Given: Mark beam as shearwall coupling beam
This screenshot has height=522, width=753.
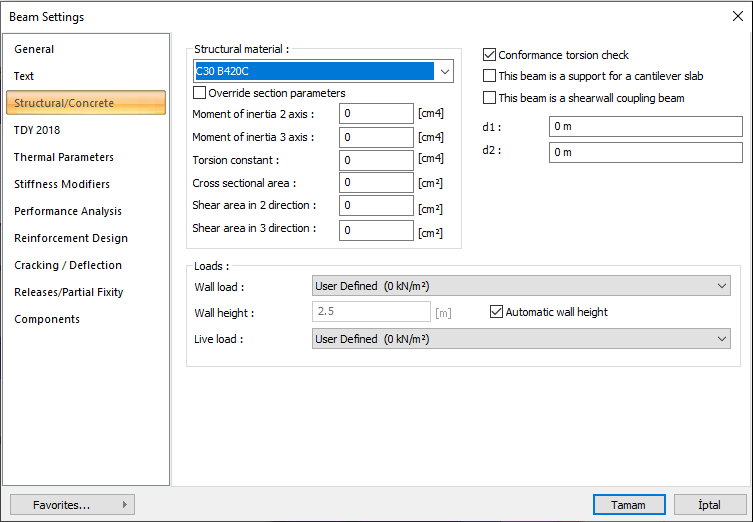Looking at the screenshot, I should pyautogui.click(x=489, y=98).
